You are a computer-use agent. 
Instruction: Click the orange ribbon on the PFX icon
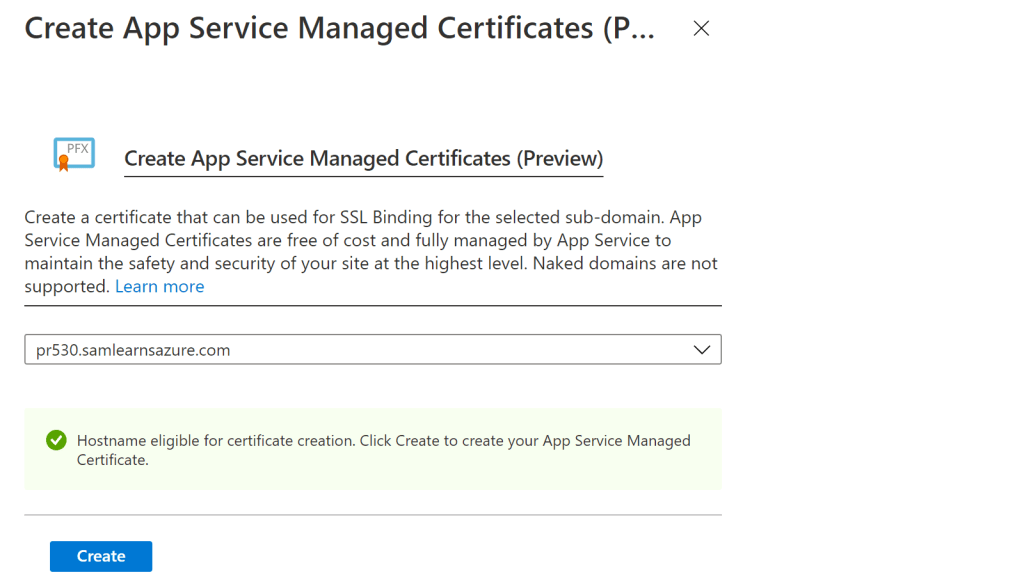(x=64, y=164)
